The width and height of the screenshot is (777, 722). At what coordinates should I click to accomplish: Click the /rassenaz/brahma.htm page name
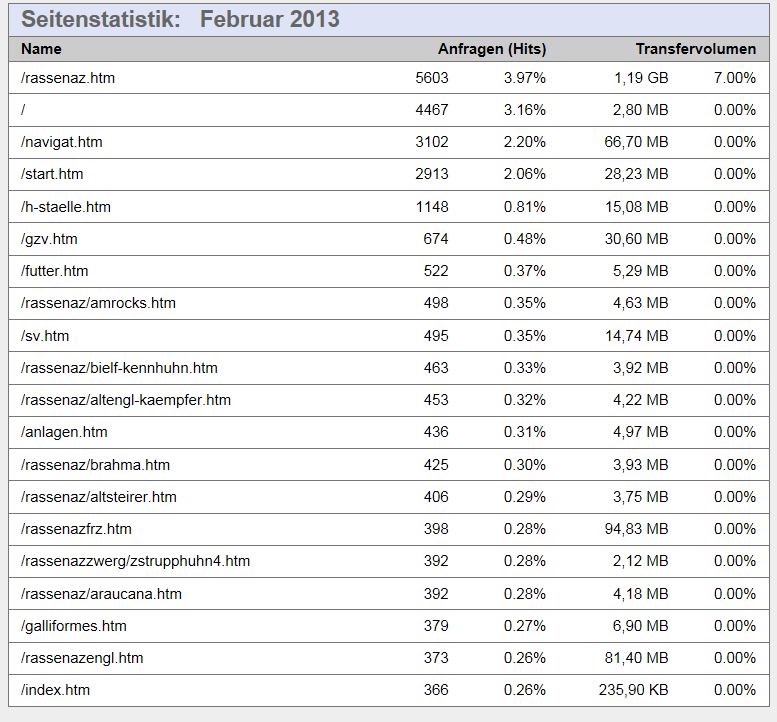95,465
